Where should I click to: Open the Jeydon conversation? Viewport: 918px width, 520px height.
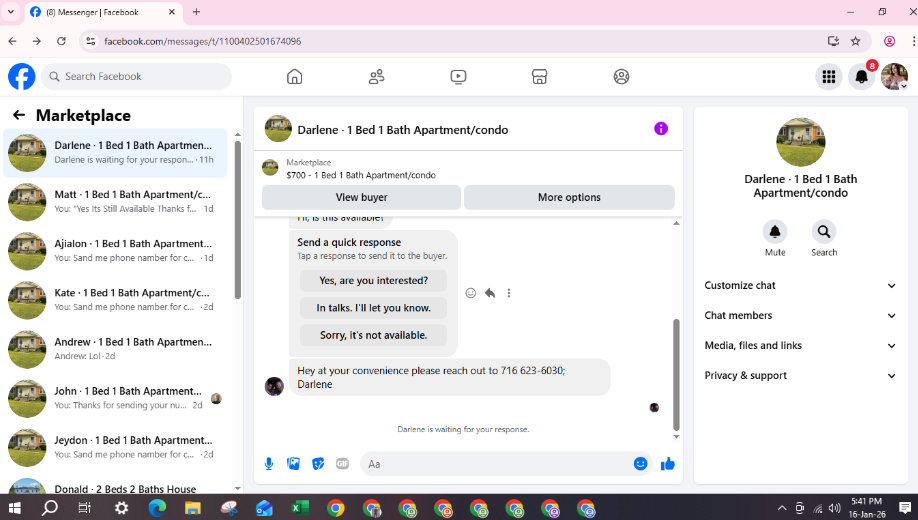click(115, 447)
